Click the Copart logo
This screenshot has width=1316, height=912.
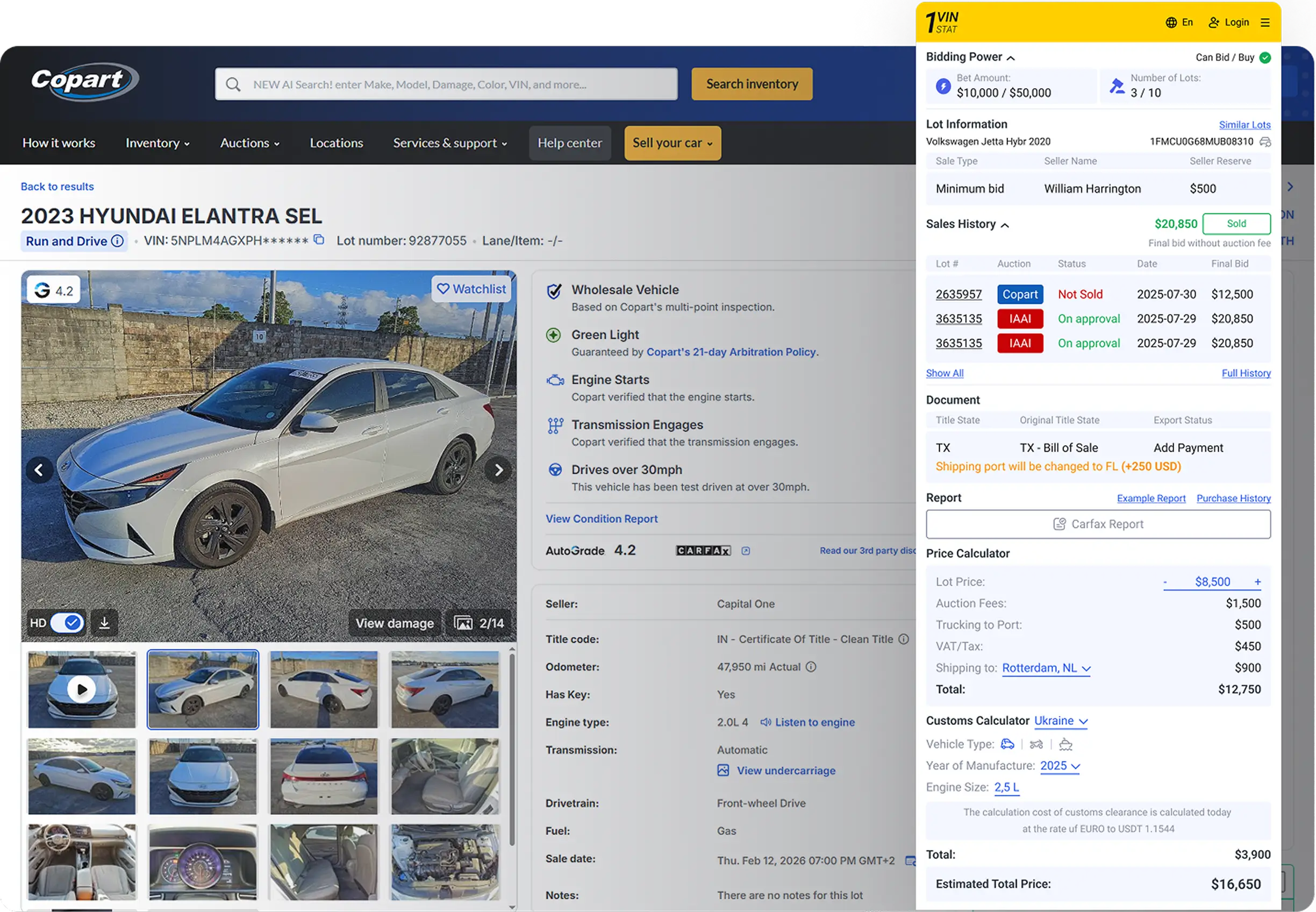click(84, 82)
